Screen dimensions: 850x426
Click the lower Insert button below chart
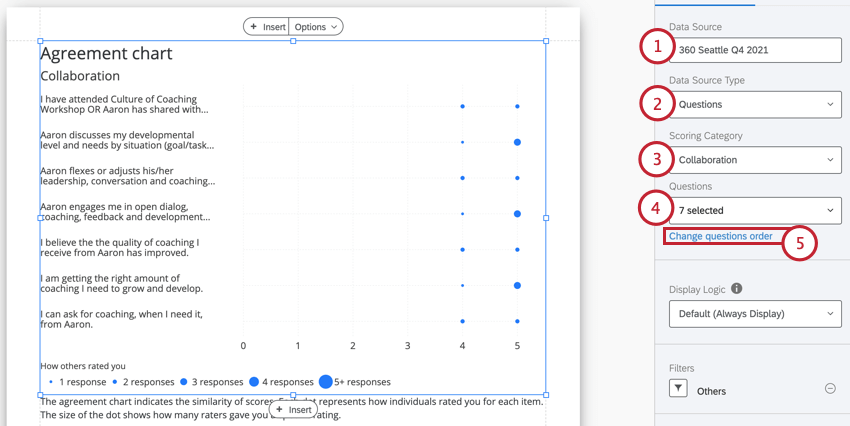pos(294,410)
